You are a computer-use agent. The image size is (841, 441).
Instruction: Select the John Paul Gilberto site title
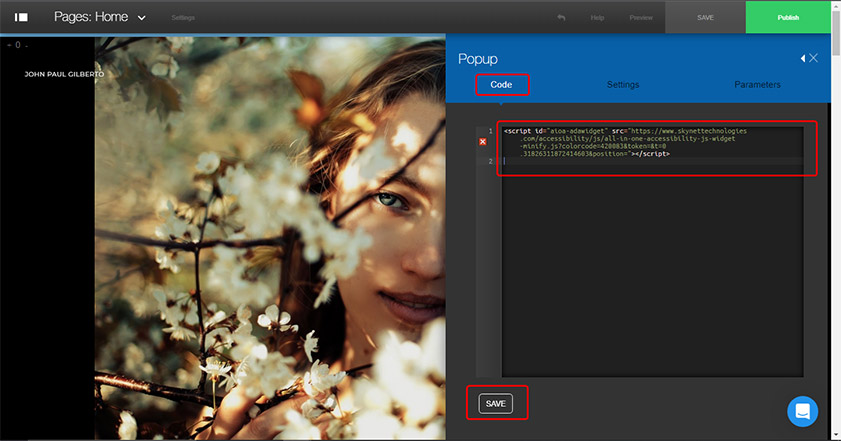(x=64, y=74)
